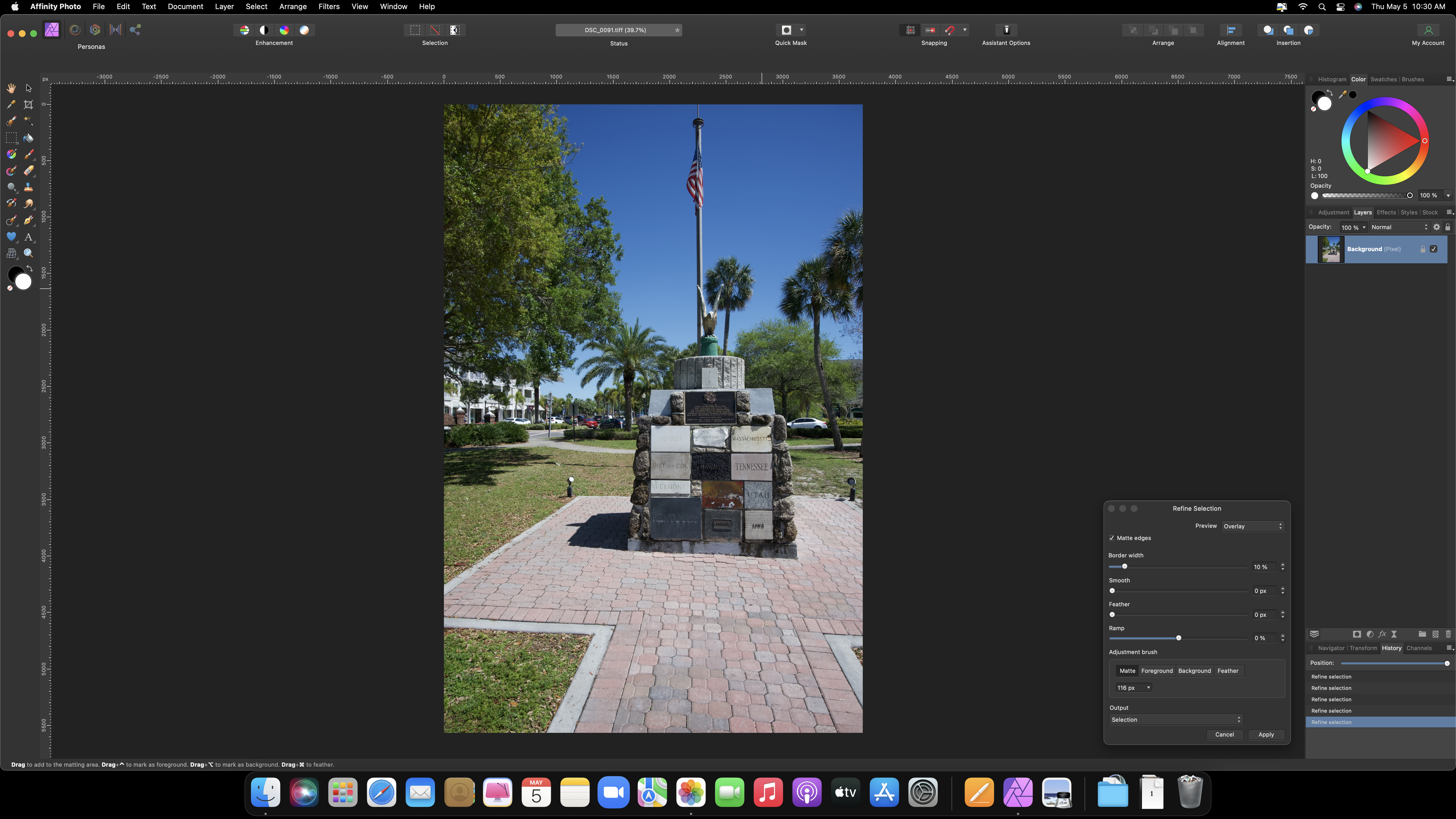This screenshot has height=819, width=1456.
Task: Apply the Refine Selection
Action: [x=1266, y=735]
